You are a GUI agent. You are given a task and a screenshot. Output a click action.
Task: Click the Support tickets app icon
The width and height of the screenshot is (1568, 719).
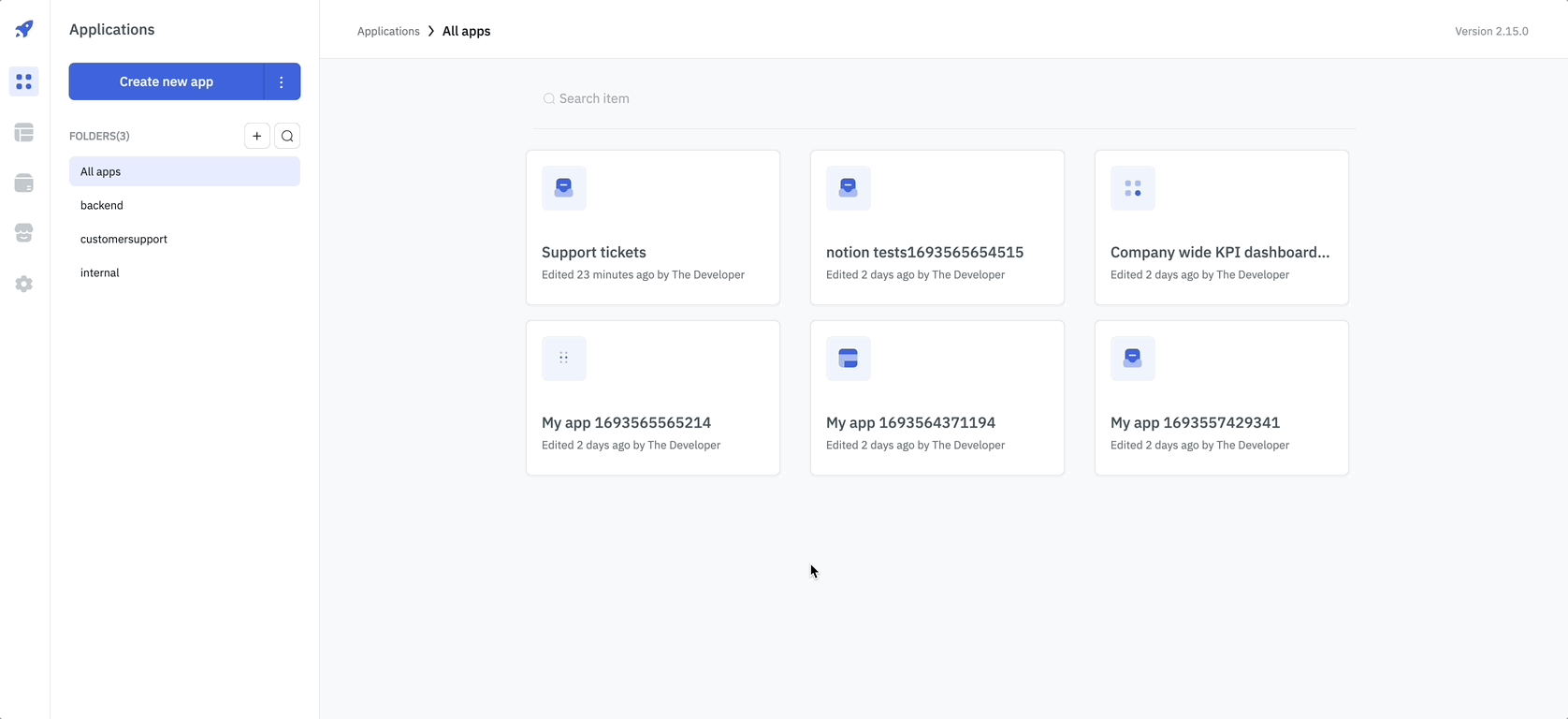click(x=564, y=188)
